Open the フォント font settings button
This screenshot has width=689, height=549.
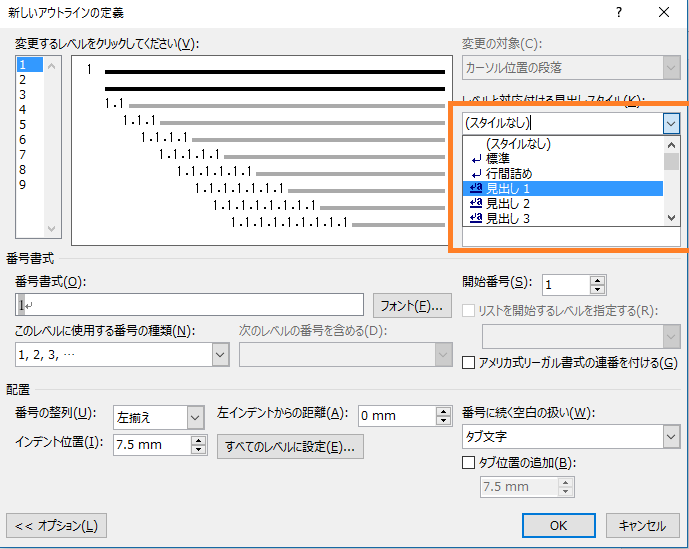point(412,305)
